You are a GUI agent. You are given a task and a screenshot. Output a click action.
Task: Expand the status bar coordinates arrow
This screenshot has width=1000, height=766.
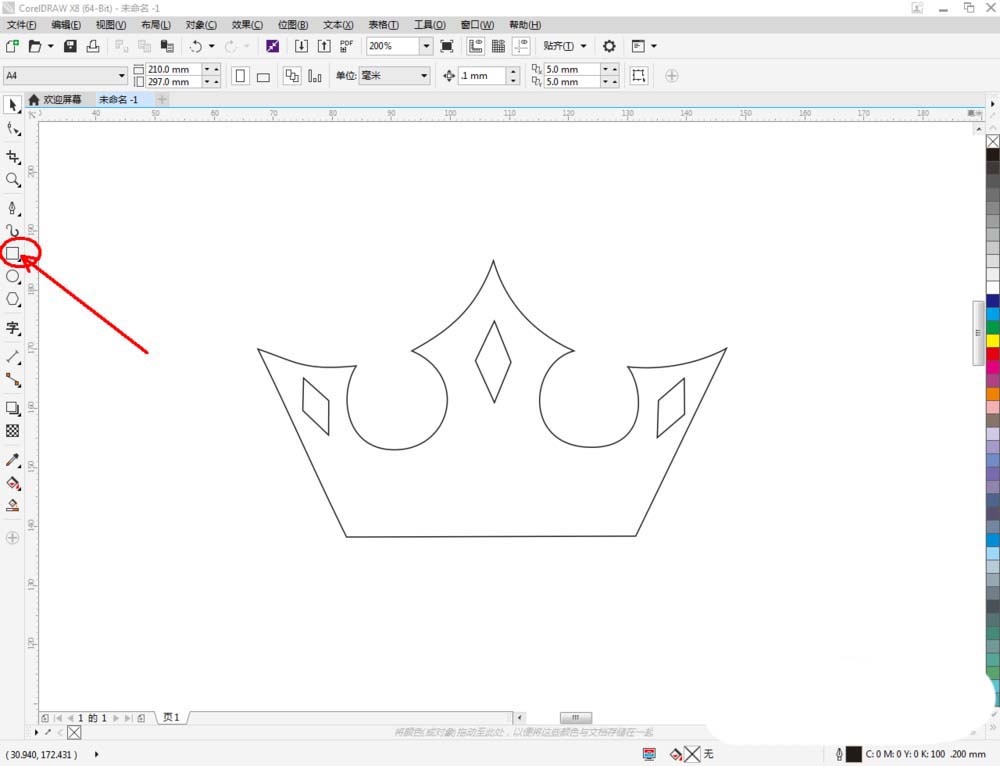pyautogui.click(x=96, y=755)
